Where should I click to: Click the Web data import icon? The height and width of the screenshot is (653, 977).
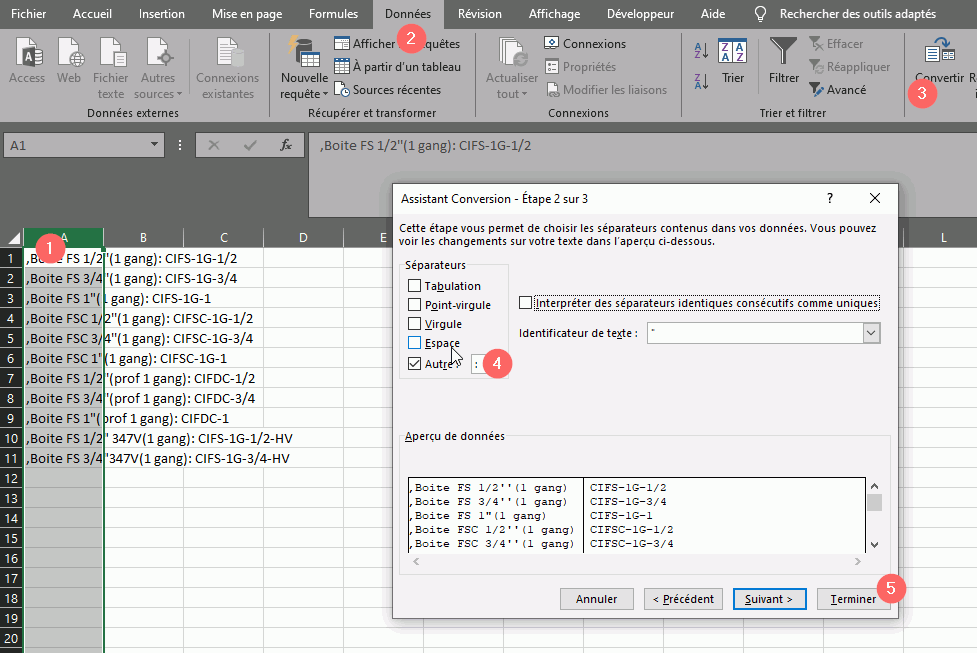(x=69, y=53)
